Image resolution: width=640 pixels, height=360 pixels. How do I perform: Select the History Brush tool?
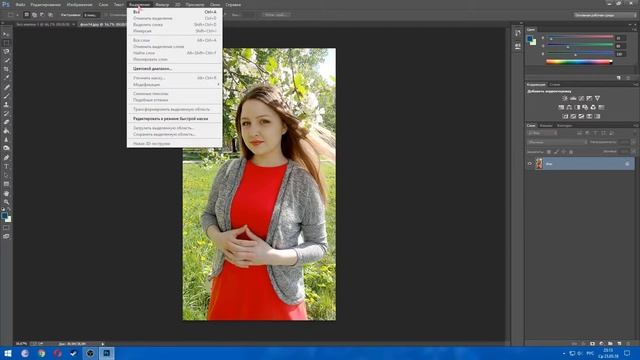pos(6,113)
